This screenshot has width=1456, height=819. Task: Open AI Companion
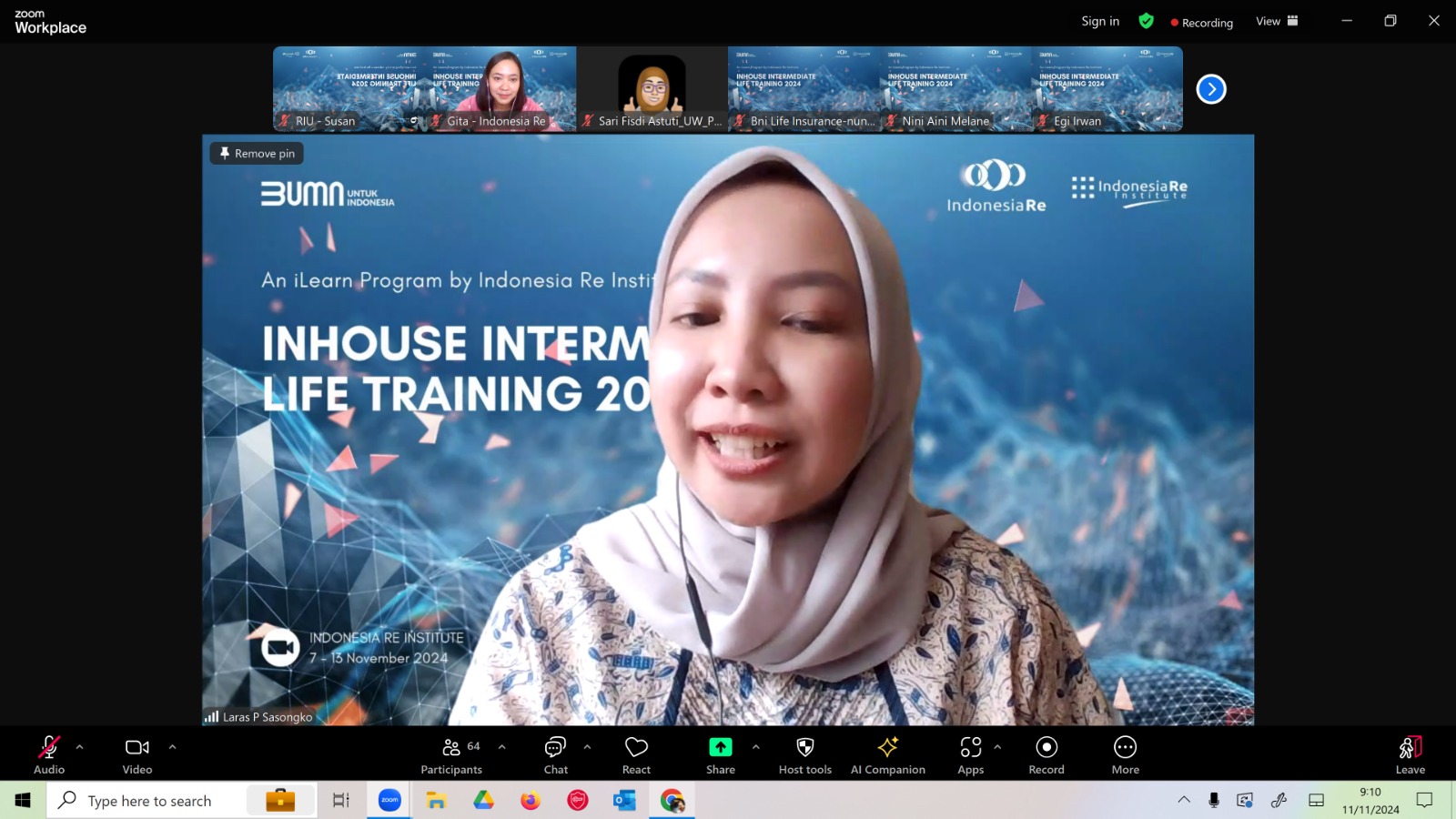[888, 755]
